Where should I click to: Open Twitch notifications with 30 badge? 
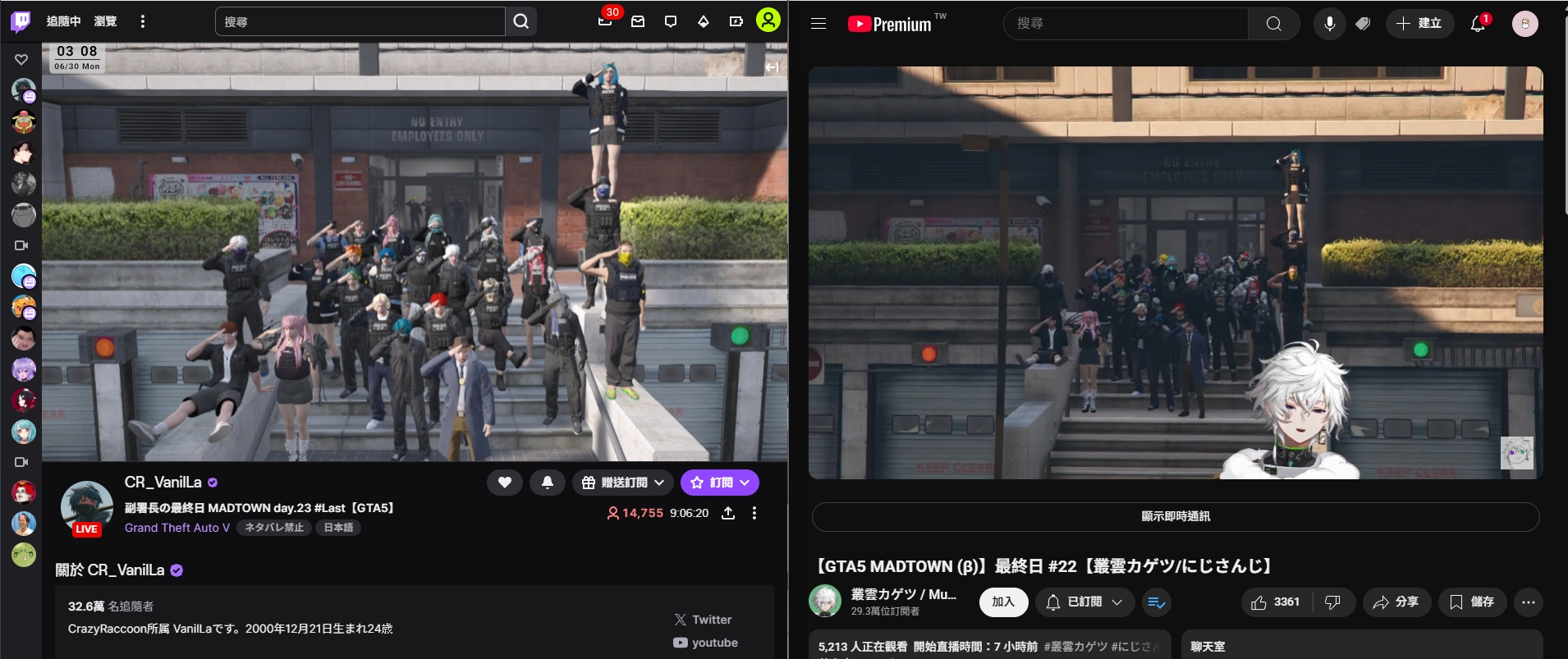pos(606,21)
